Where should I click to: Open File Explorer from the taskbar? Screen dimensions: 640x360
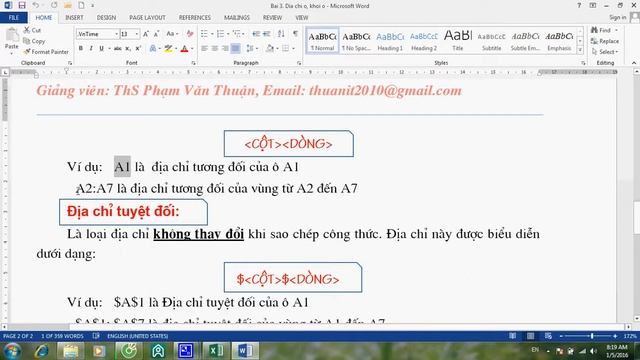pyautogui.click(x=70, y=351)
